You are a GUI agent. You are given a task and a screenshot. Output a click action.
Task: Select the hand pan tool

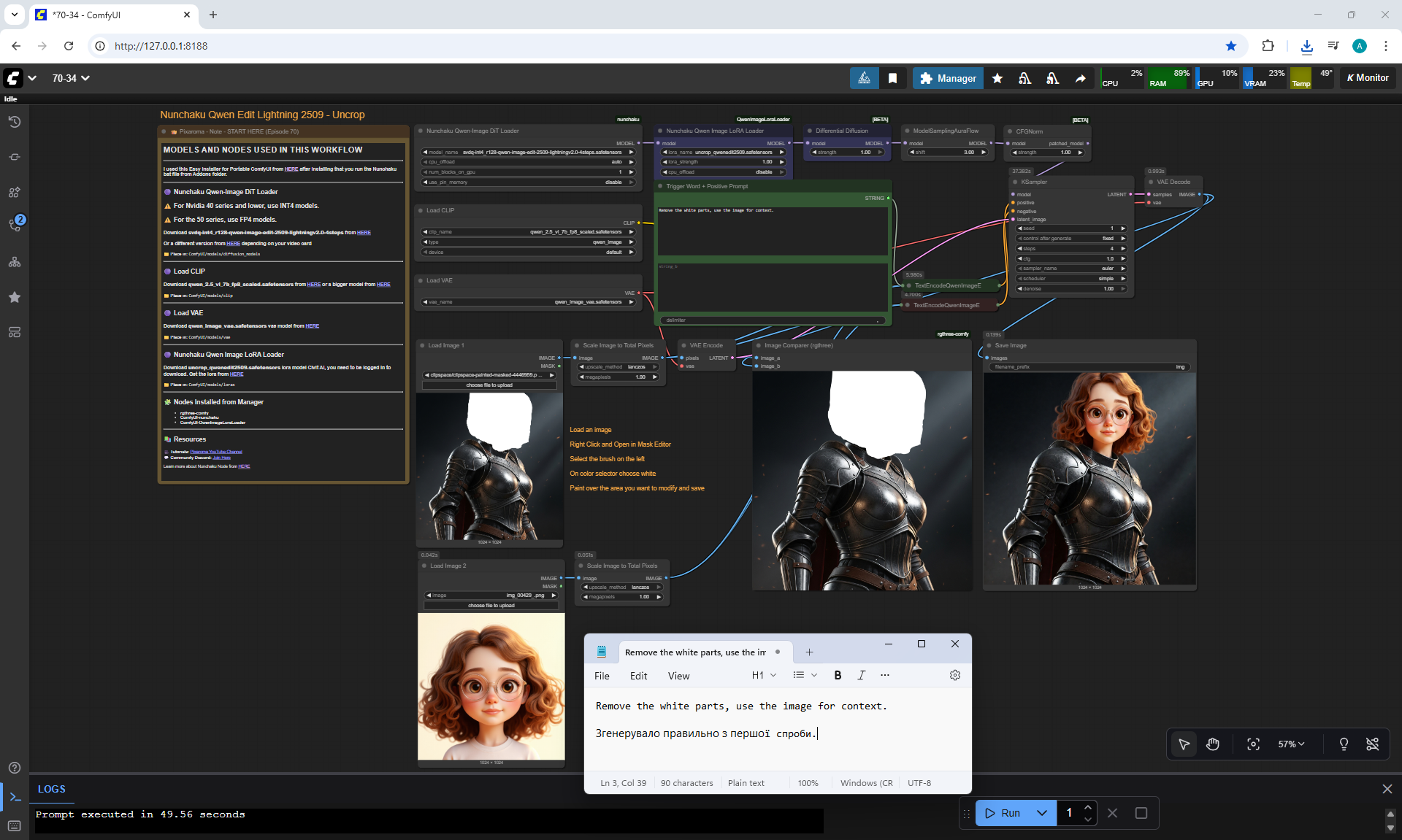pyautogui.click(x=1213, y=744)
